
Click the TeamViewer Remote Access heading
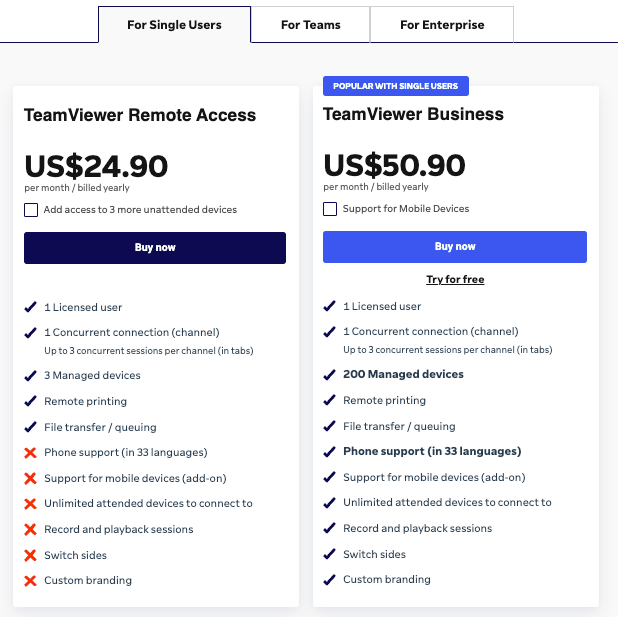pyautogui.click(x=140, y=115)
